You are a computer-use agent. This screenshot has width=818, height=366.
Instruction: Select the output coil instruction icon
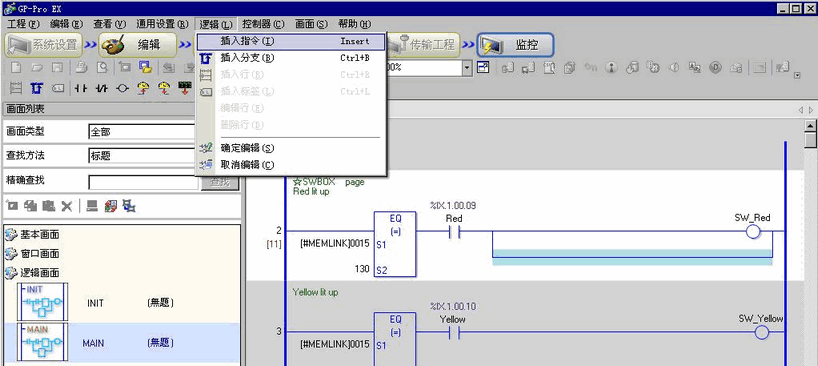click(x=122, y=89)
